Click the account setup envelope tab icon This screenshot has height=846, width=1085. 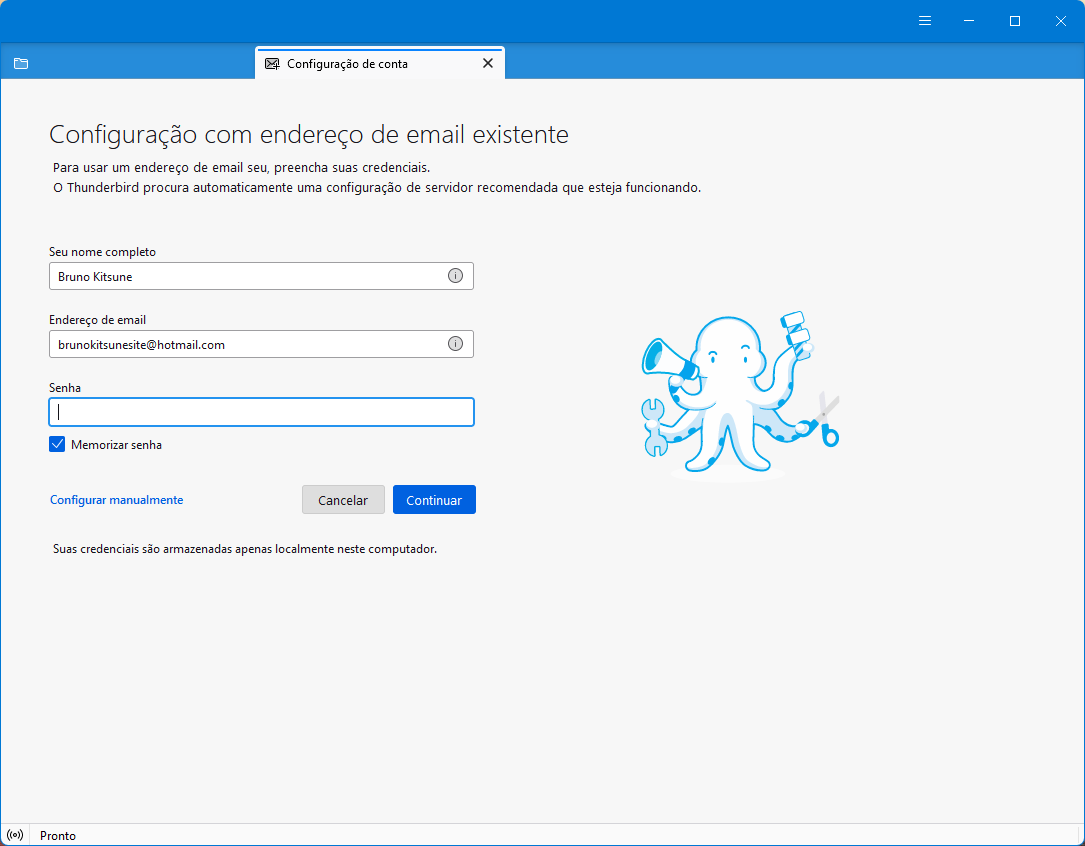tap(273, 64)
